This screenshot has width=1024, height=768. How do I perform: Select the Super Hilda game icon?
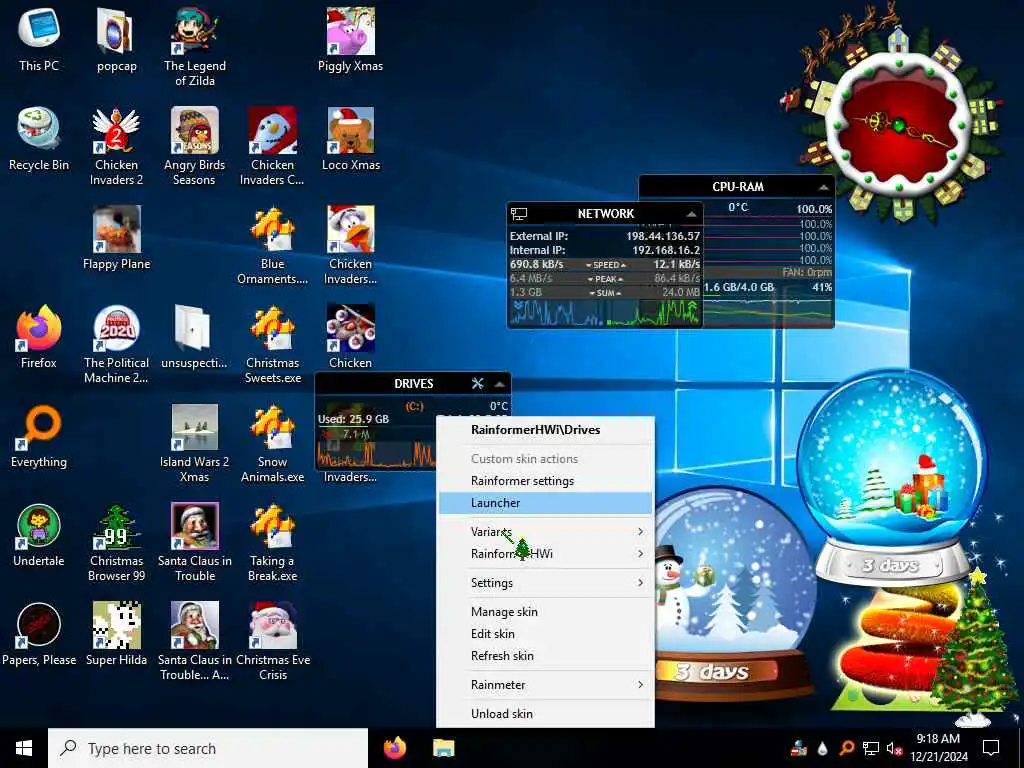116,633
